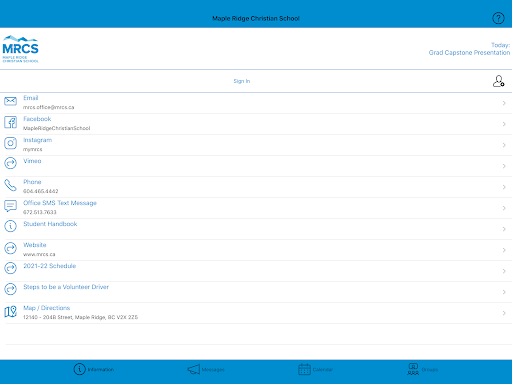This screenshot has height=384, width=512.
Task: Expand the Map / Directions row chevron
Action: [504, 313]
